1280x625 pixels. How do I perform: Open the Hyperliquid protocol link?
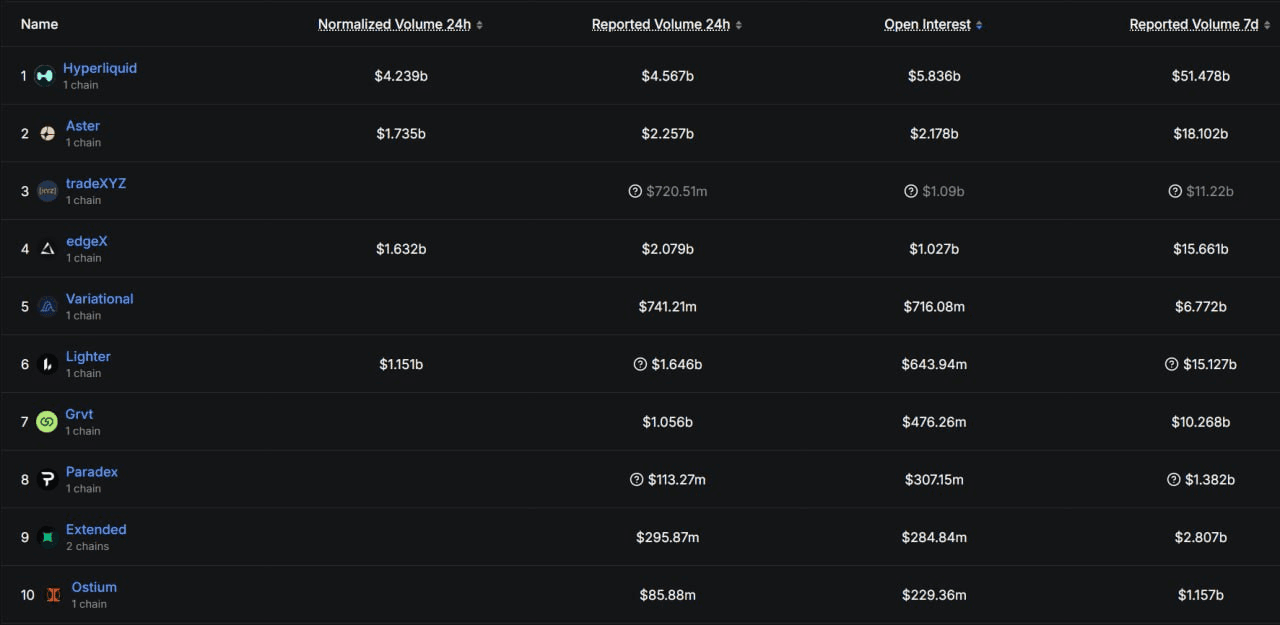pos(100,68)
